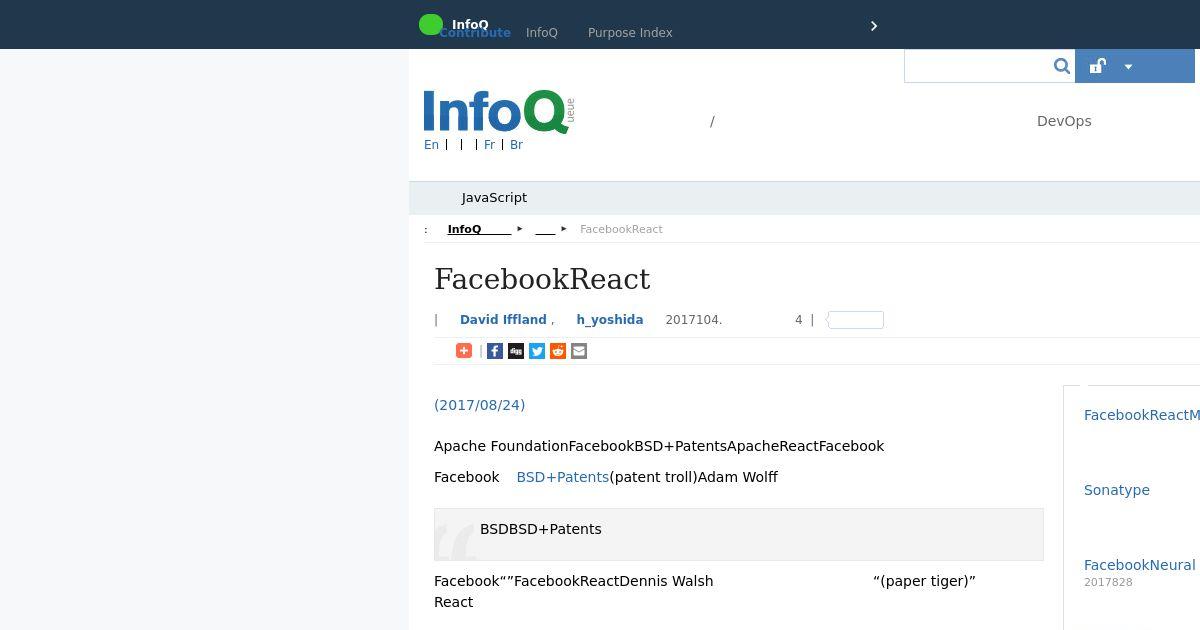
Task: Switch language to En
Action: (x=431, y=145)
